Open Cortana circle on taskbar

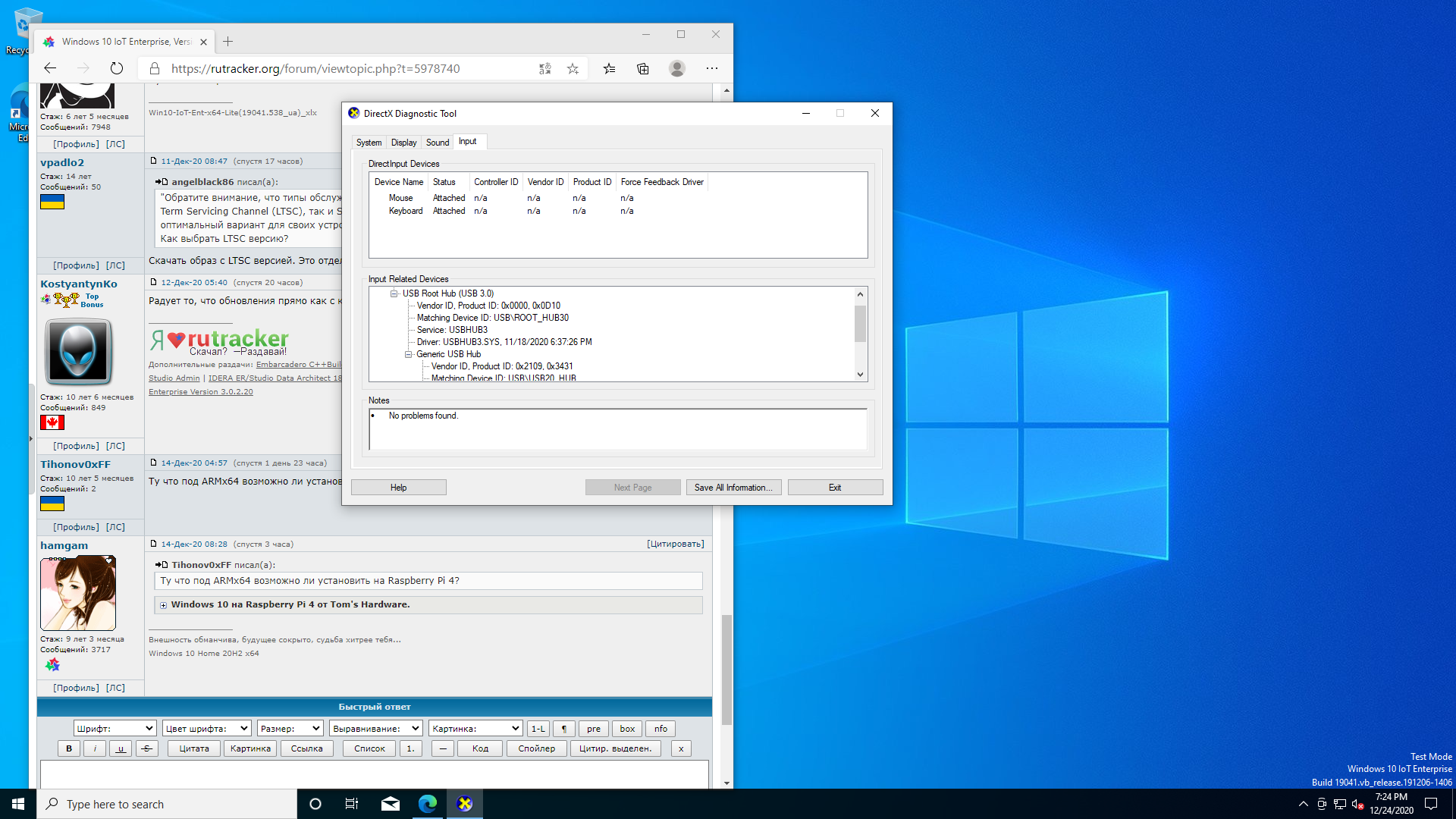[315, 804]
